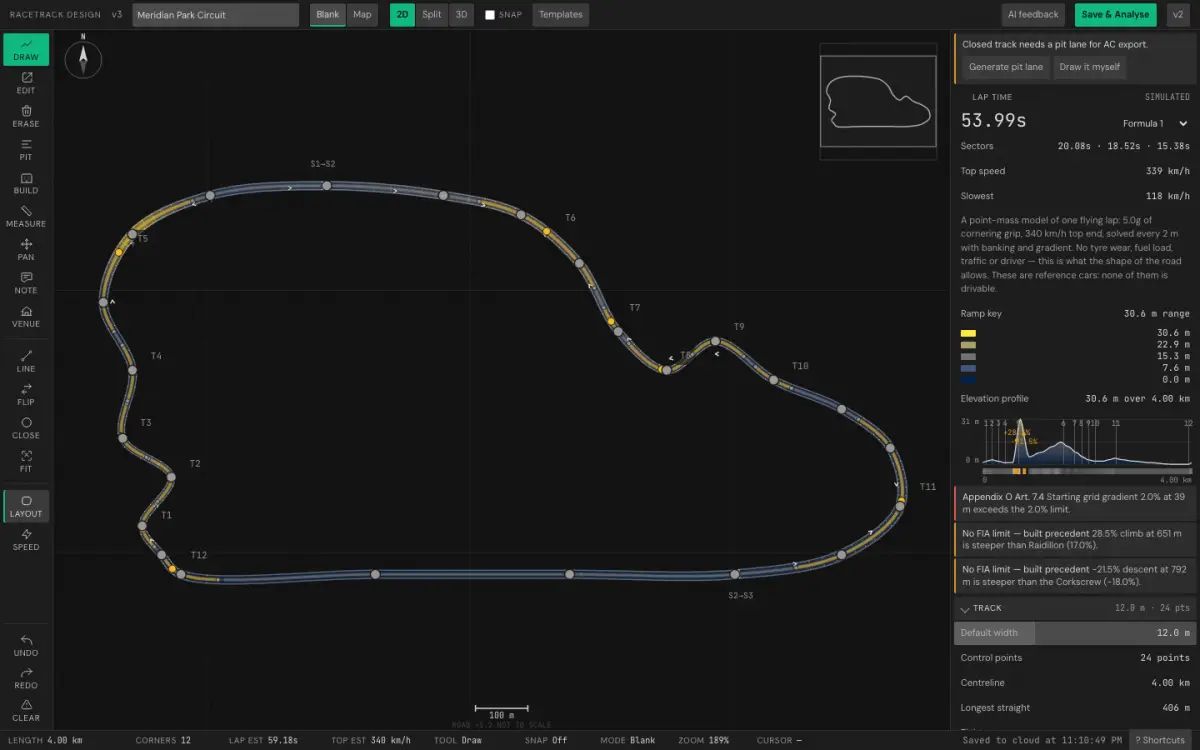This screenshot has width=1200, height=750.
Task: Select Blank background mode
Action: pos(328,15)
